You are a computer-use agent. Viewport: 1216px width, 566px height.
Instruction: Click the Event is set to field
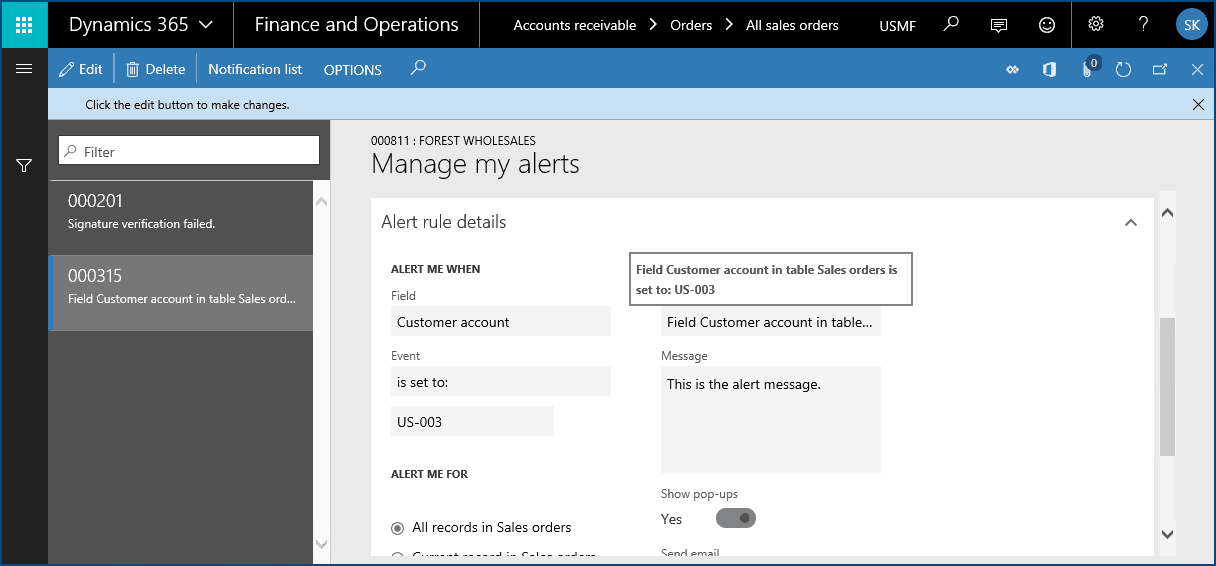(x=500, y=381)
